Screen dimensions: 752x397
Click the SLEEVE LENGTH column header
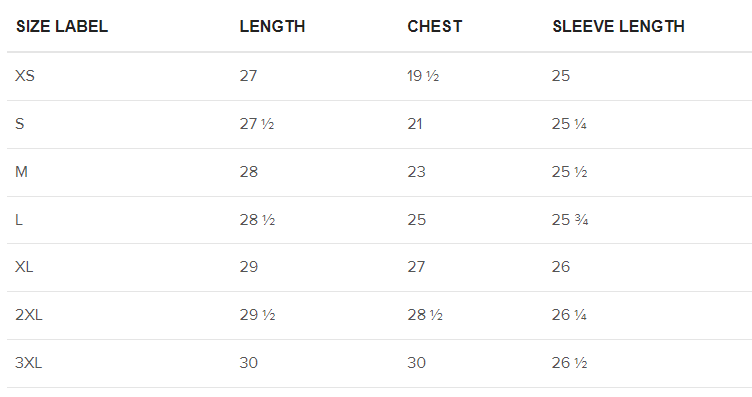(618, 26)
